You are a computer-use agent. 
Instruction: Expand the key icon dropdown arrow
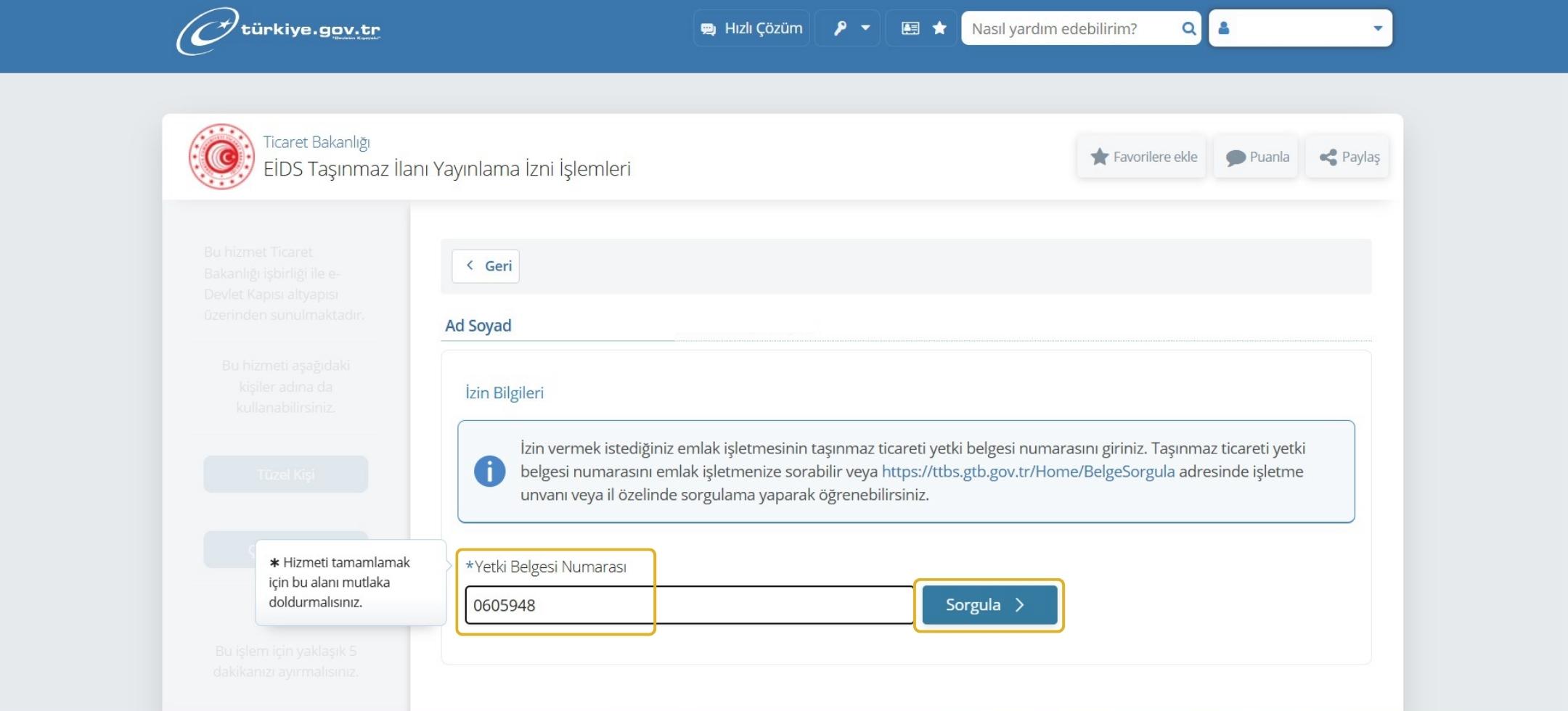click(864, 28)
